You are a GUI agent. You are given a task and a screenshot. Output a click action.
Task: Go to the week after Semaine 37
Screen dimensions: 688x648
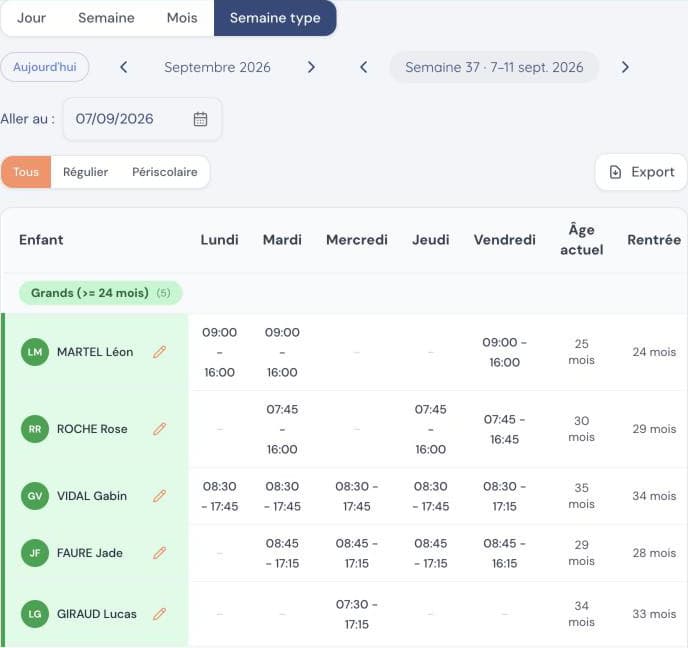click(x=625, y=67)
